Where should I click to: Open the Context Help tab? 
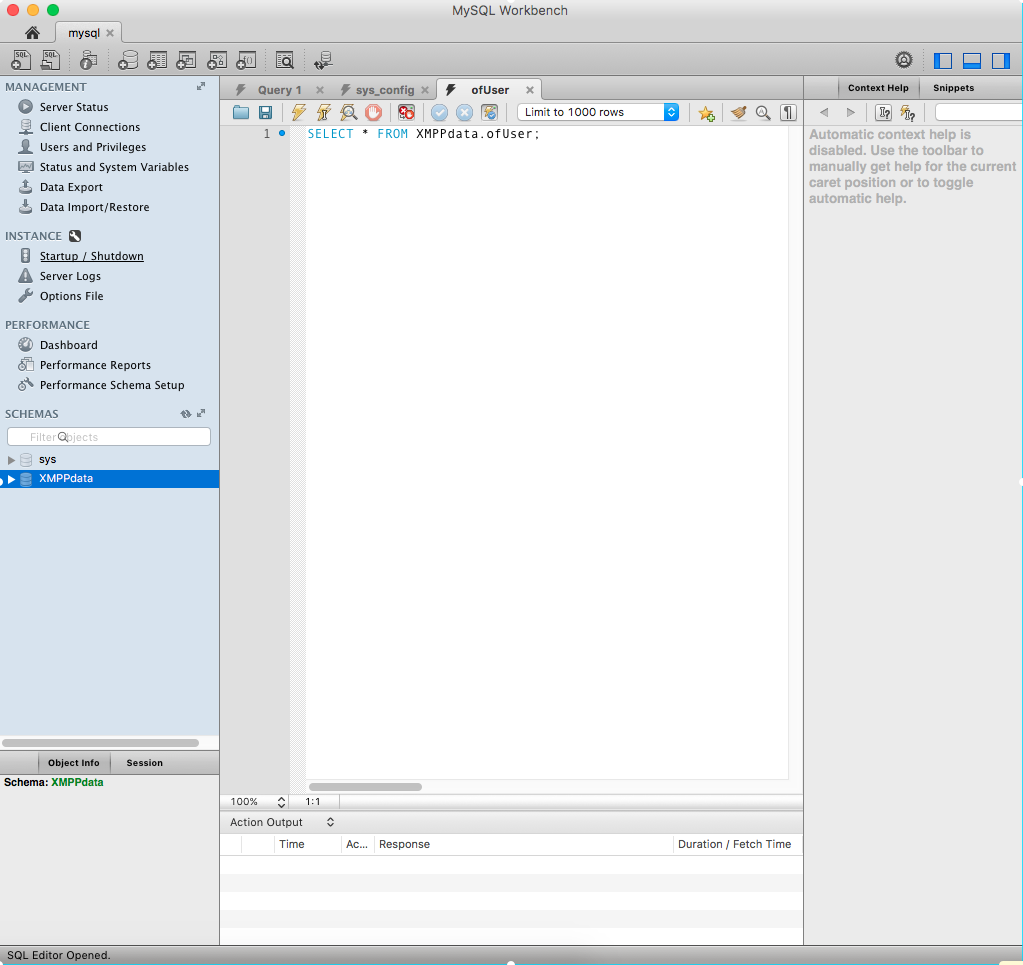click(878, 87)
